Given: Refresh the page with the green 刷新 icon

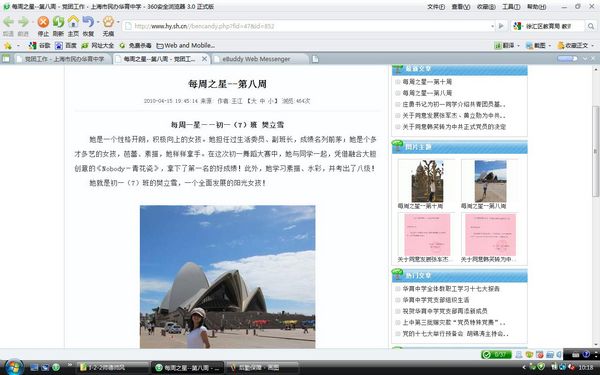Looking at the screenshot, I should tap(58, 22).
